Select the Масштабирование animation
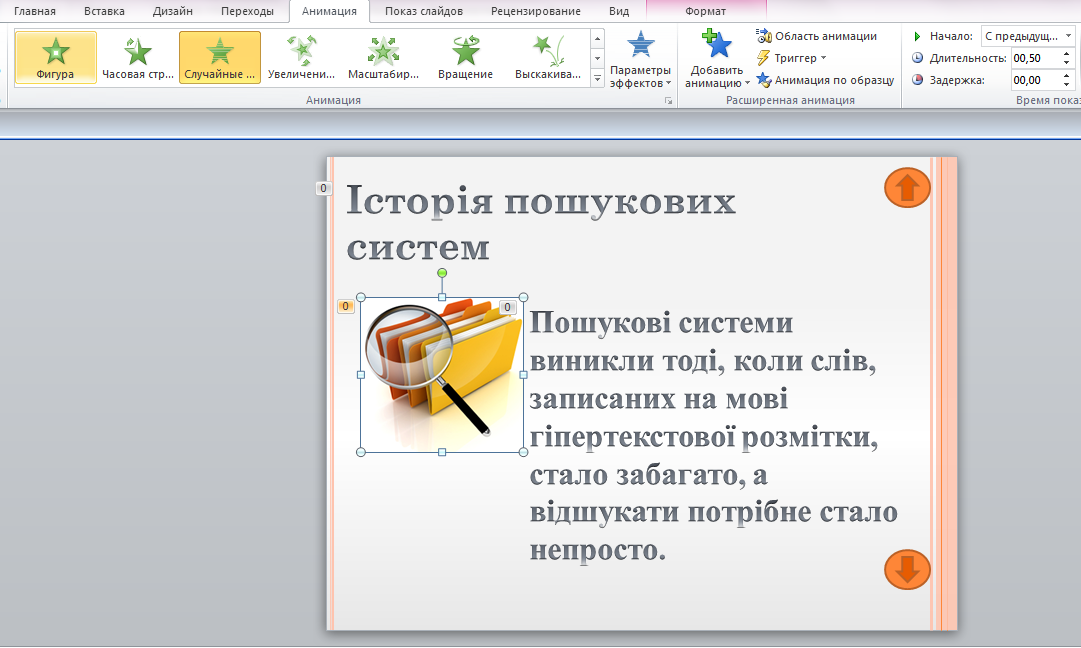 [383, 57]
